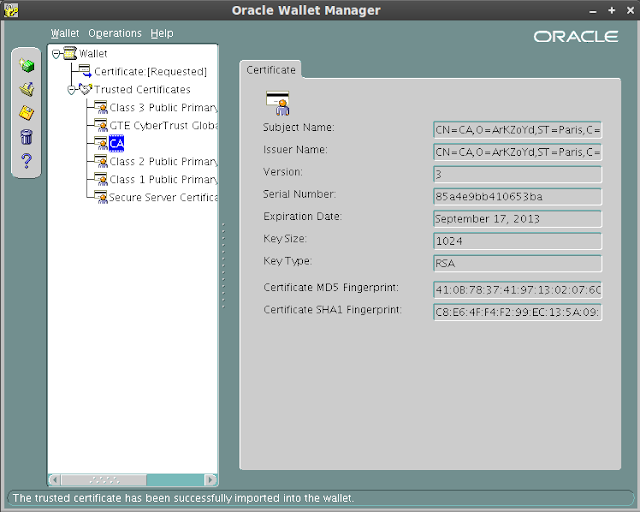Select the Trusted Certificates tree label
Image resolution: width=640 pixels, height=512 pixels.
click(142, 89)
